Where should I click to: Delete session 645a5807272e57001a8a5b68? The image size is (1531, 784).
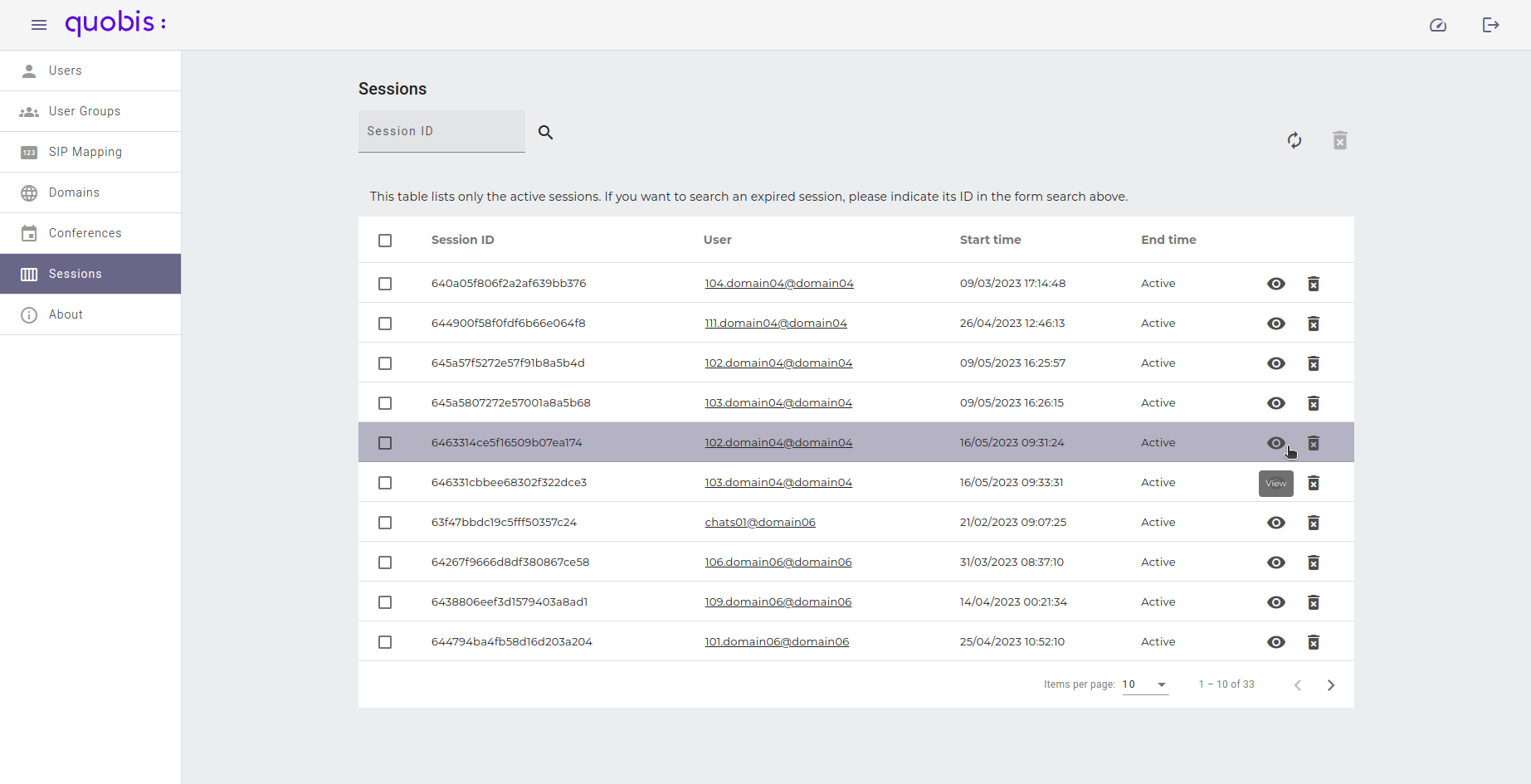click(x=1314, y=403)
